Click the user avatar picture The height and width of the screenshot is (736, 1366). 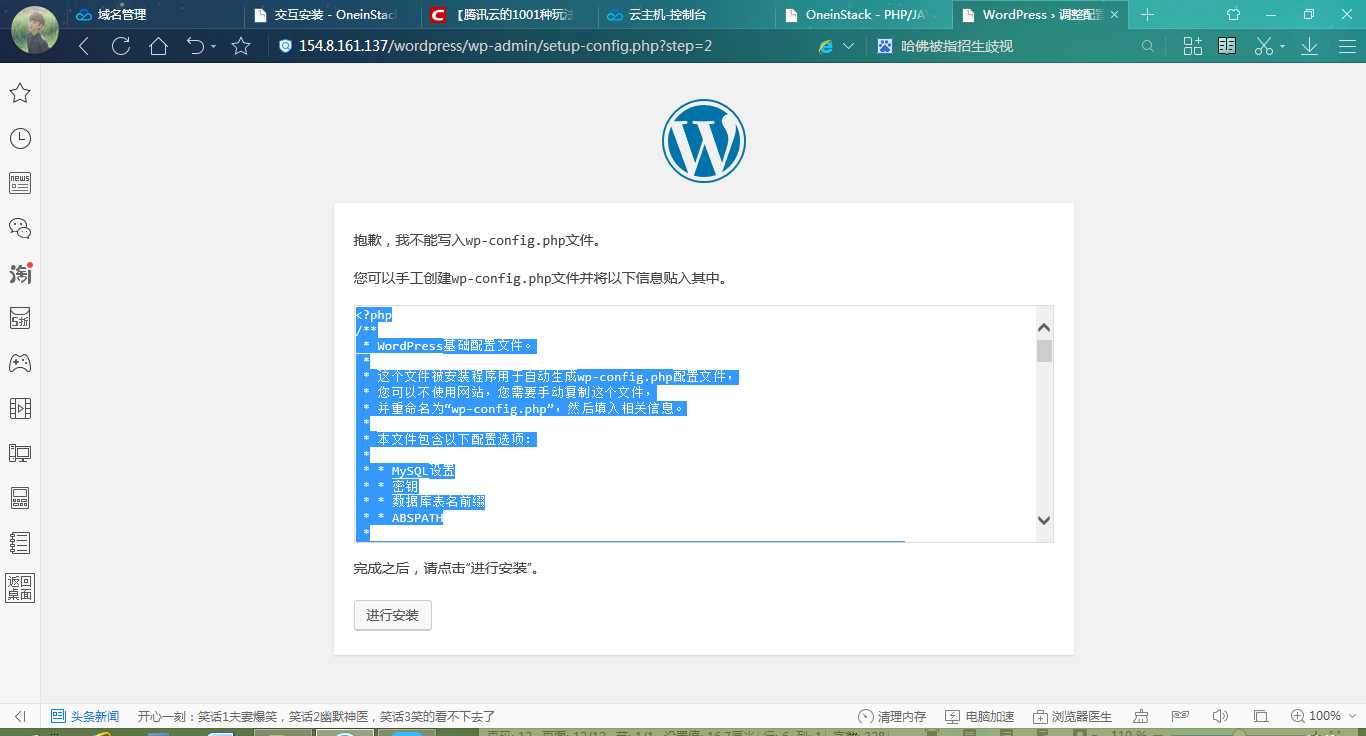point(34,30)
